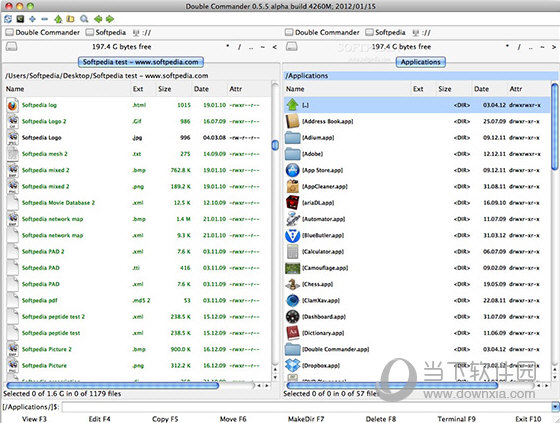Open left panel drive list icon
The width and height of the screenshot is (560, 423).
pos(11,46)
